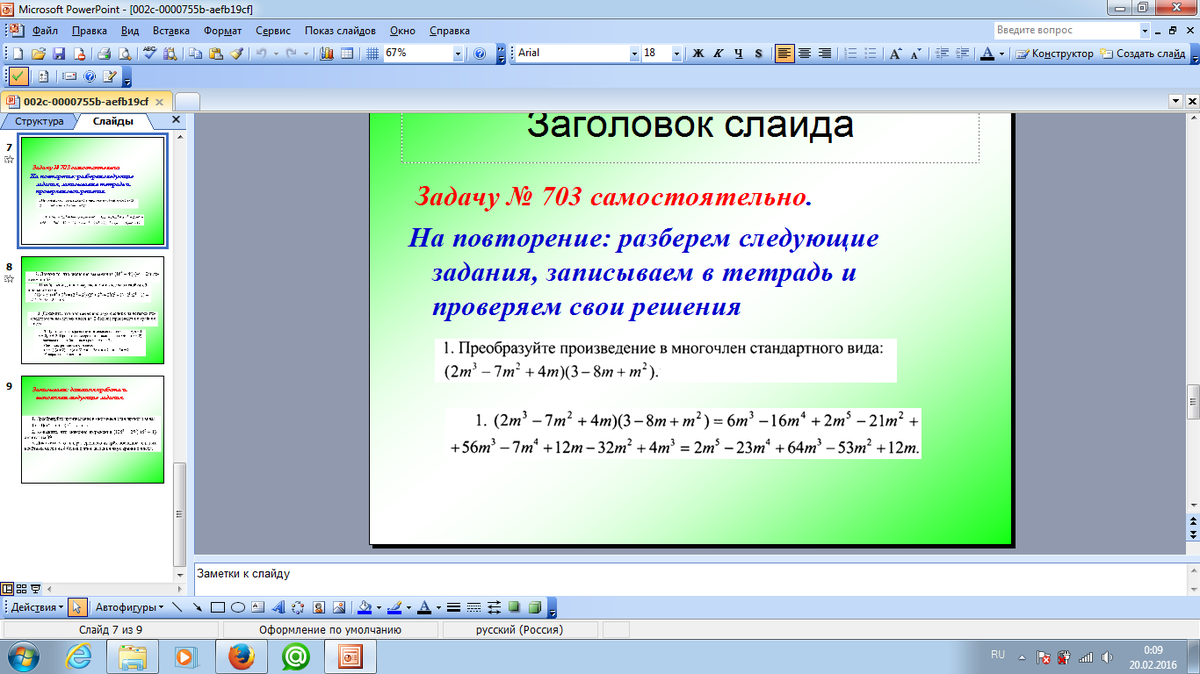
Task: Switch to the Структура tab
Action: tap(40, 121)
